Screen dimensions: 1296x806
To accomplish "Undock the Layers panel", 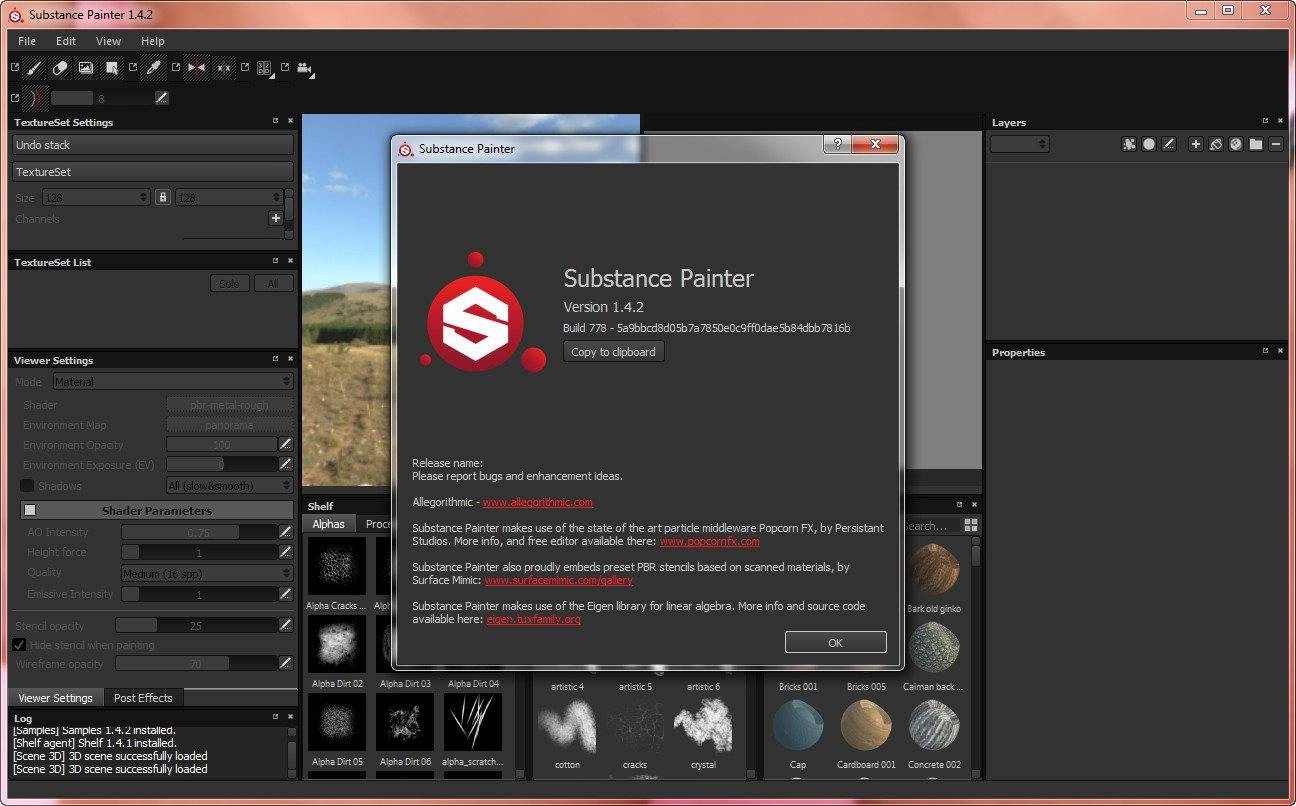I will click(x=1265, y=121).
